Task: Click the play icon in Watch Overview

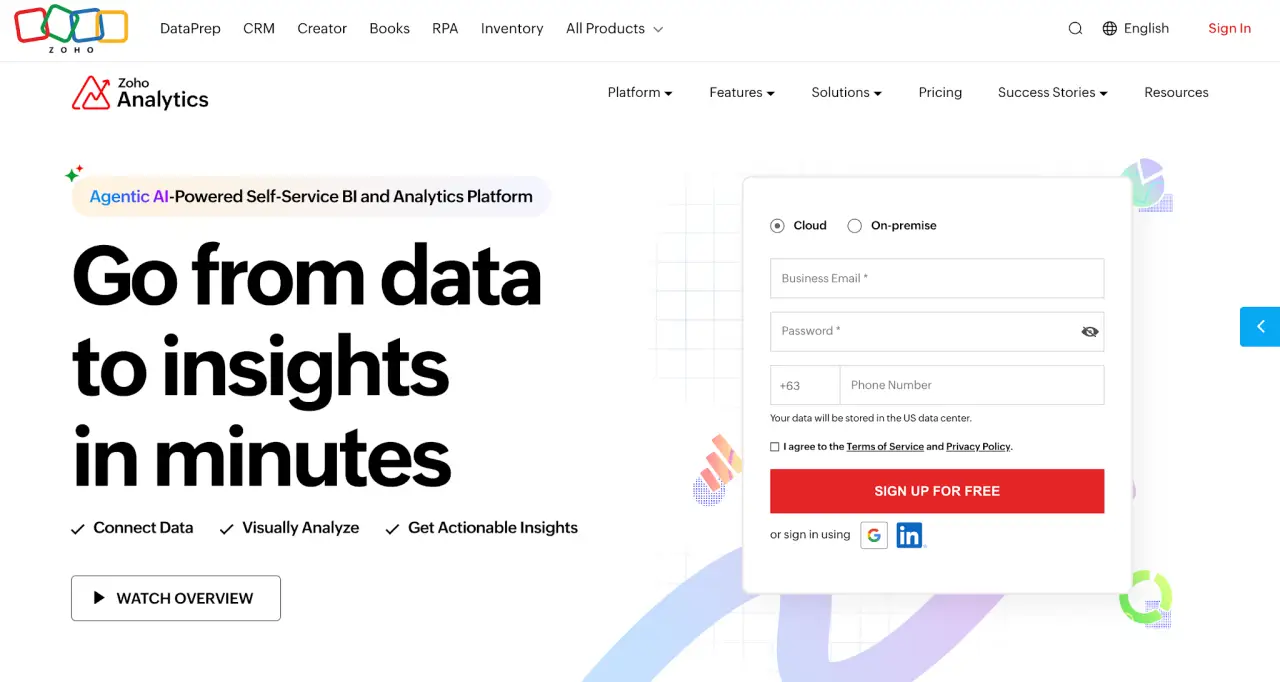Action: (99, 598)
